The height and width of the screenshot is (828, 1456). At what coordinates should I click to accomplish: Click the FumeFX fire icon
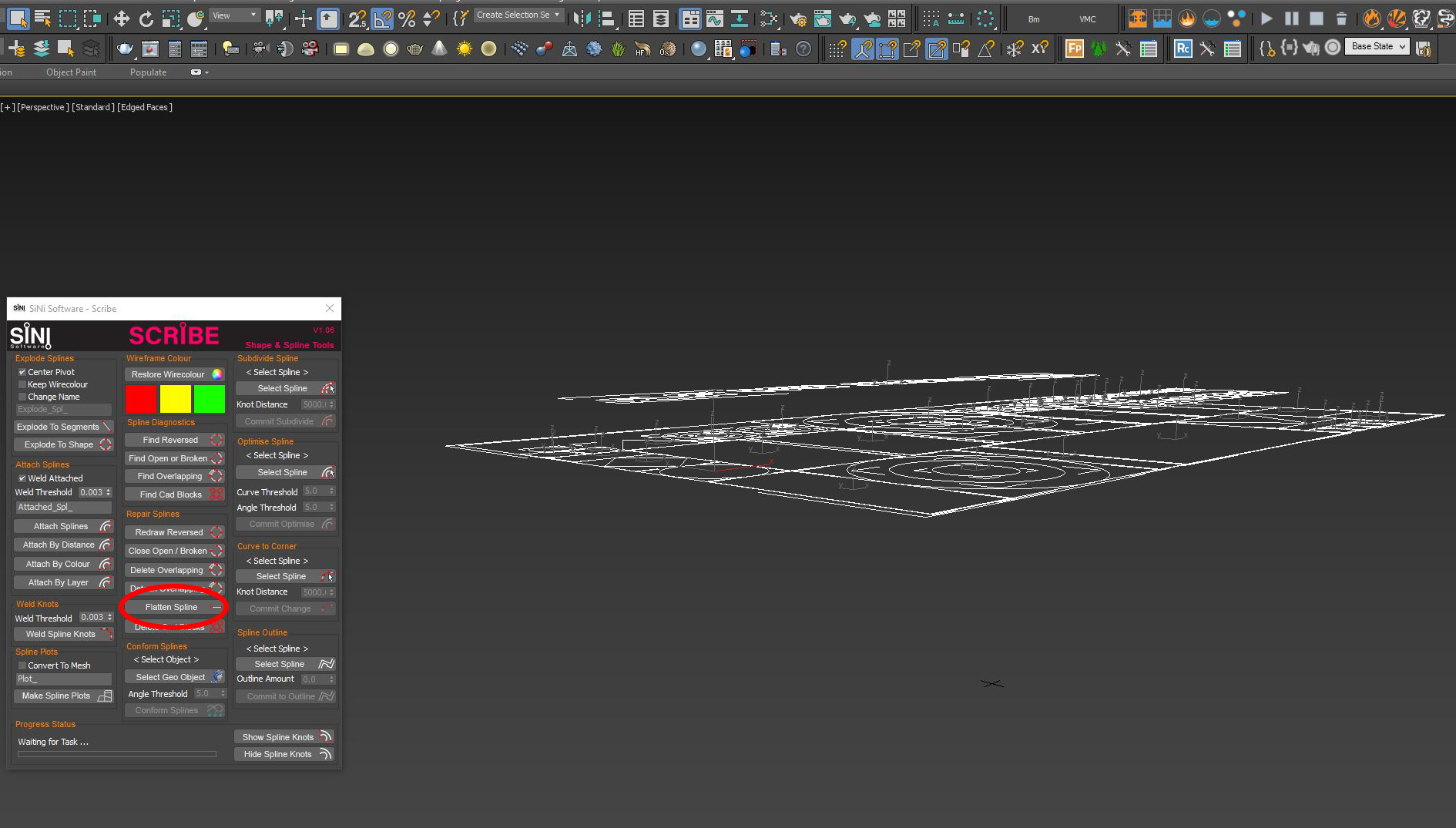coord(1372,18)
